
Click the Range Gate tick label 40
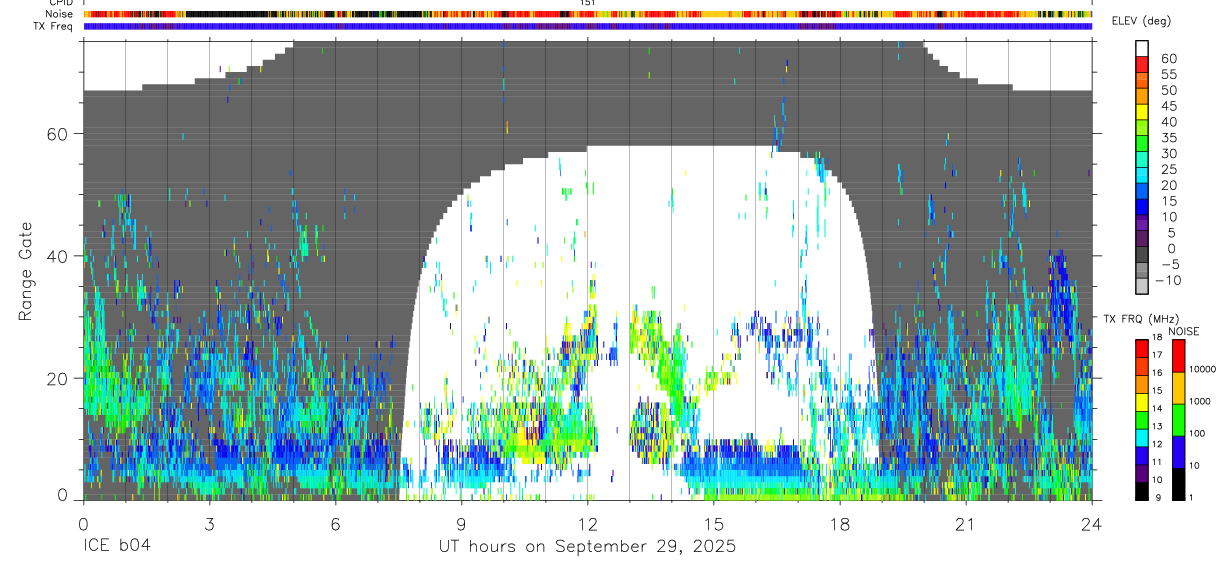[58, 256]
